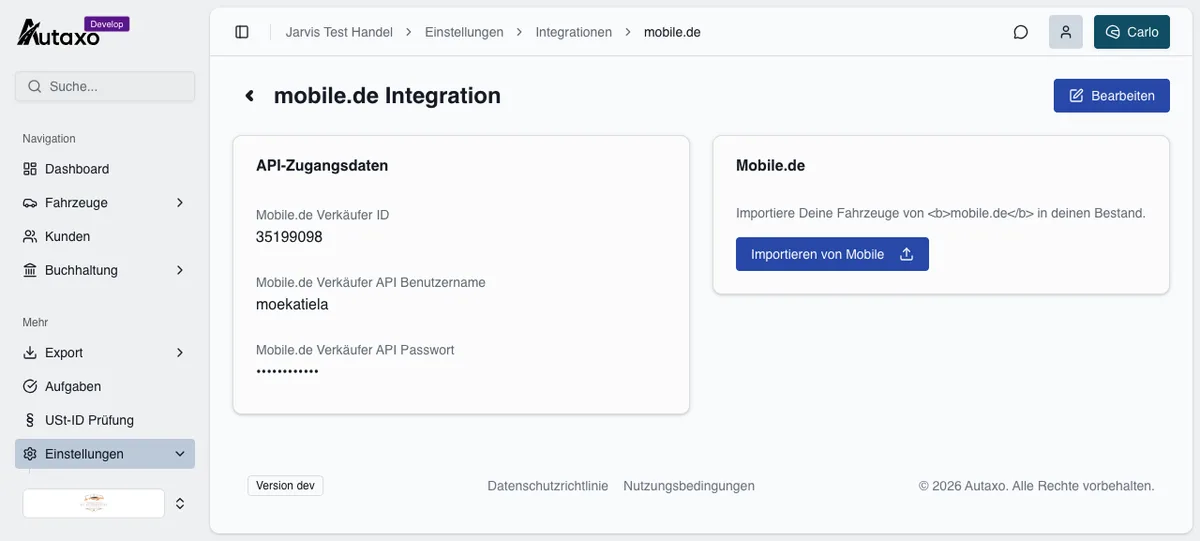Click the Verkäufer API Benutzername label
The image size is (1200, 541).
pos(371,282)
